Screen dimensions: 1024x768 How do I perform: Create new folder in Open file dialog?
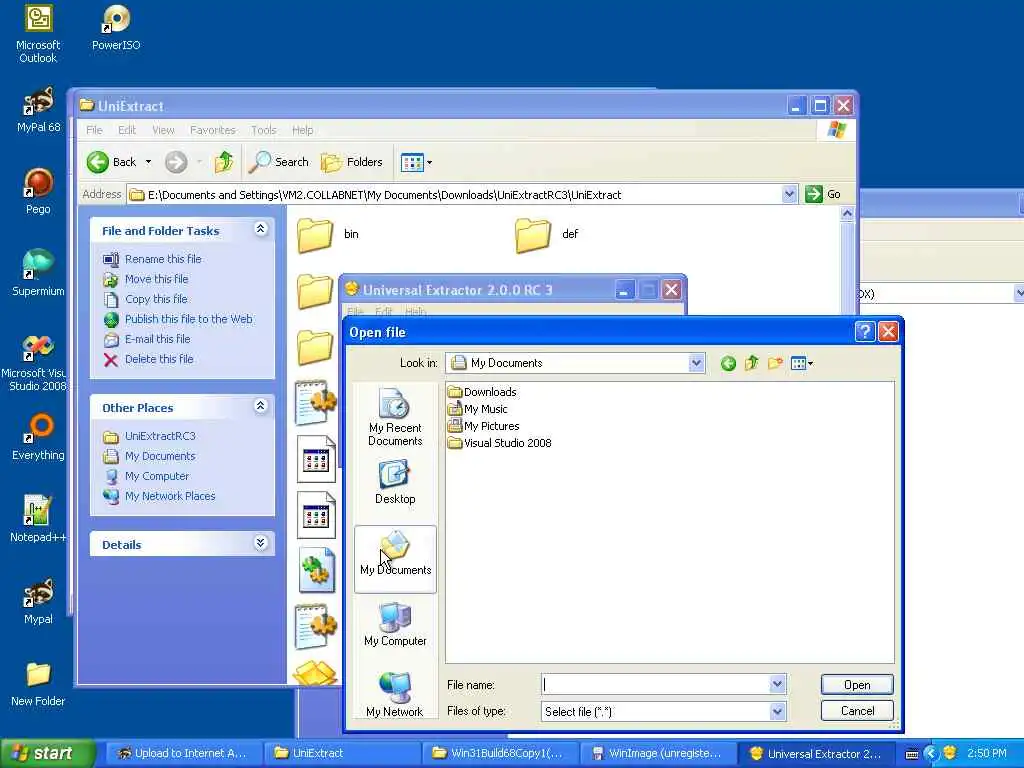coord(775,363)
